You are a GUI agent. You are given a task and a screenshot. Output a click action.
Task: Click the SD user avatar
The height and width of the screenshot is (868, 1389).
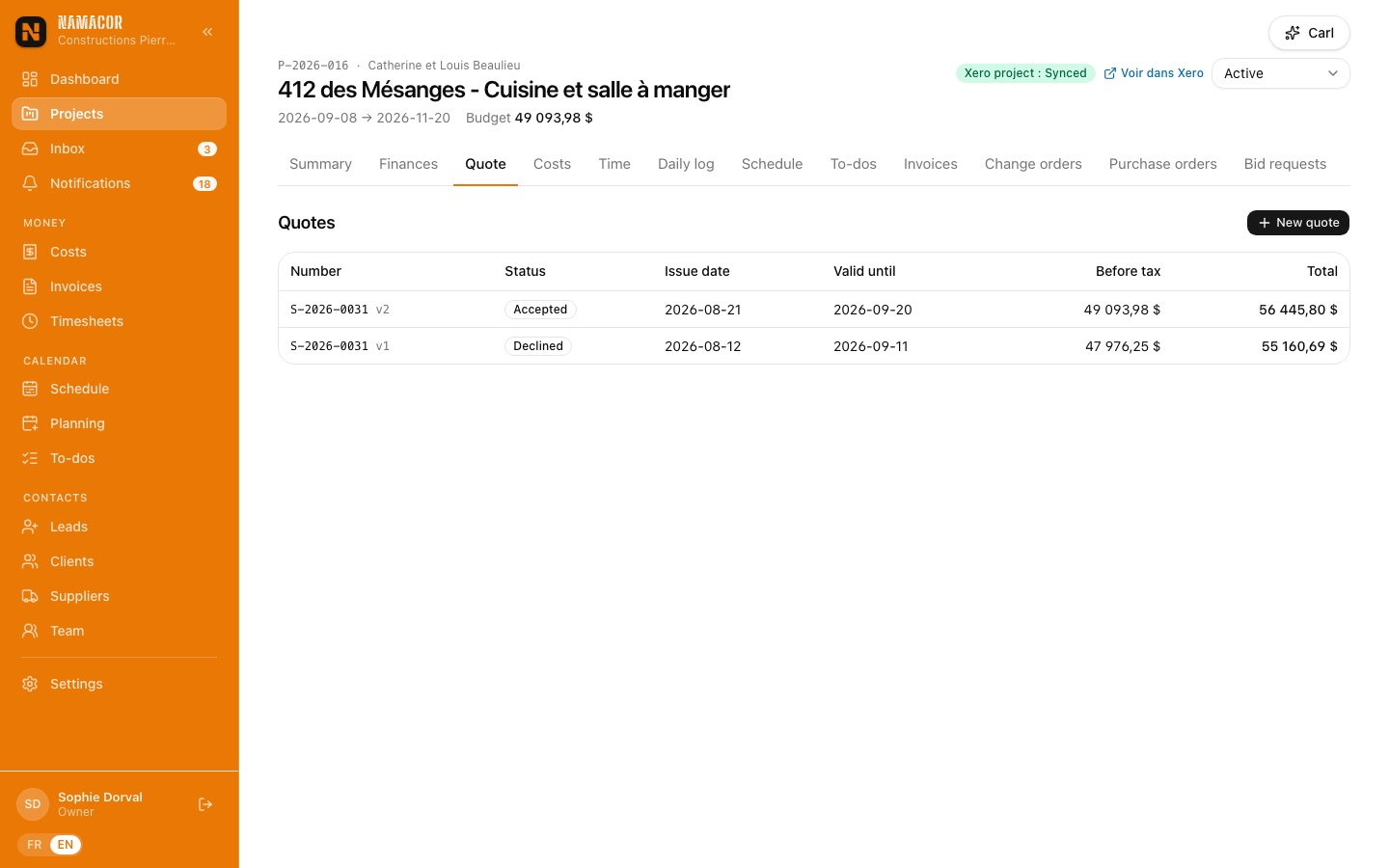coord(33,804)
